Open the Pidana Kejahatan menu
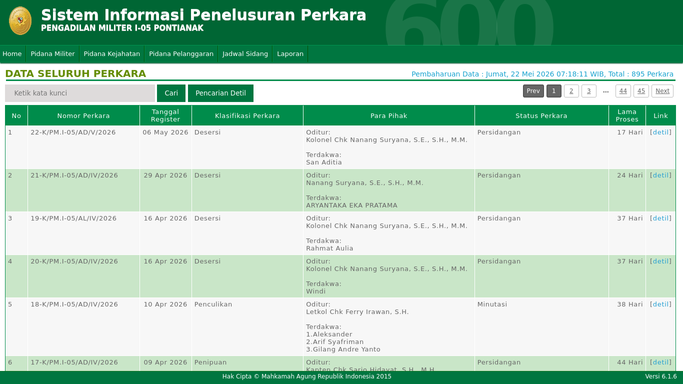This screenshot has height=384, width=683. tap(112, 54)
